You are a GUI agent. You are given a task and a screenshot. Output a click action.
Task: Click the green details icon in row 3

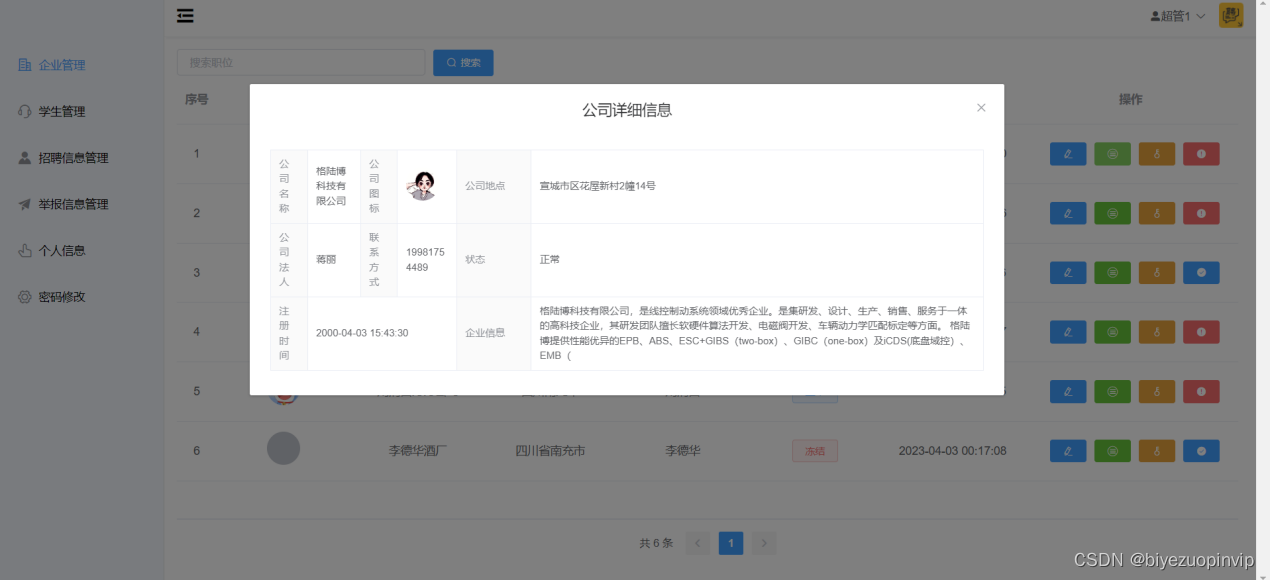click(x=1112, y=272)
